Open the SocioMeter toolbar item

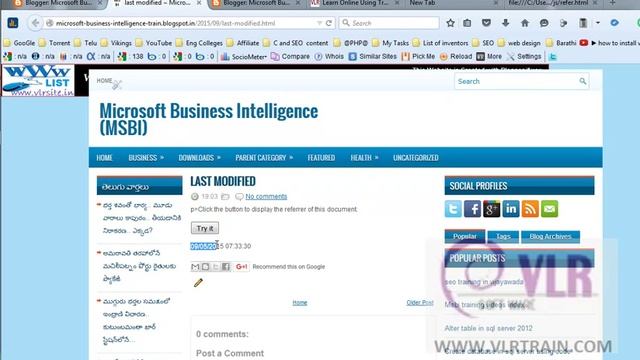point(243,57)
